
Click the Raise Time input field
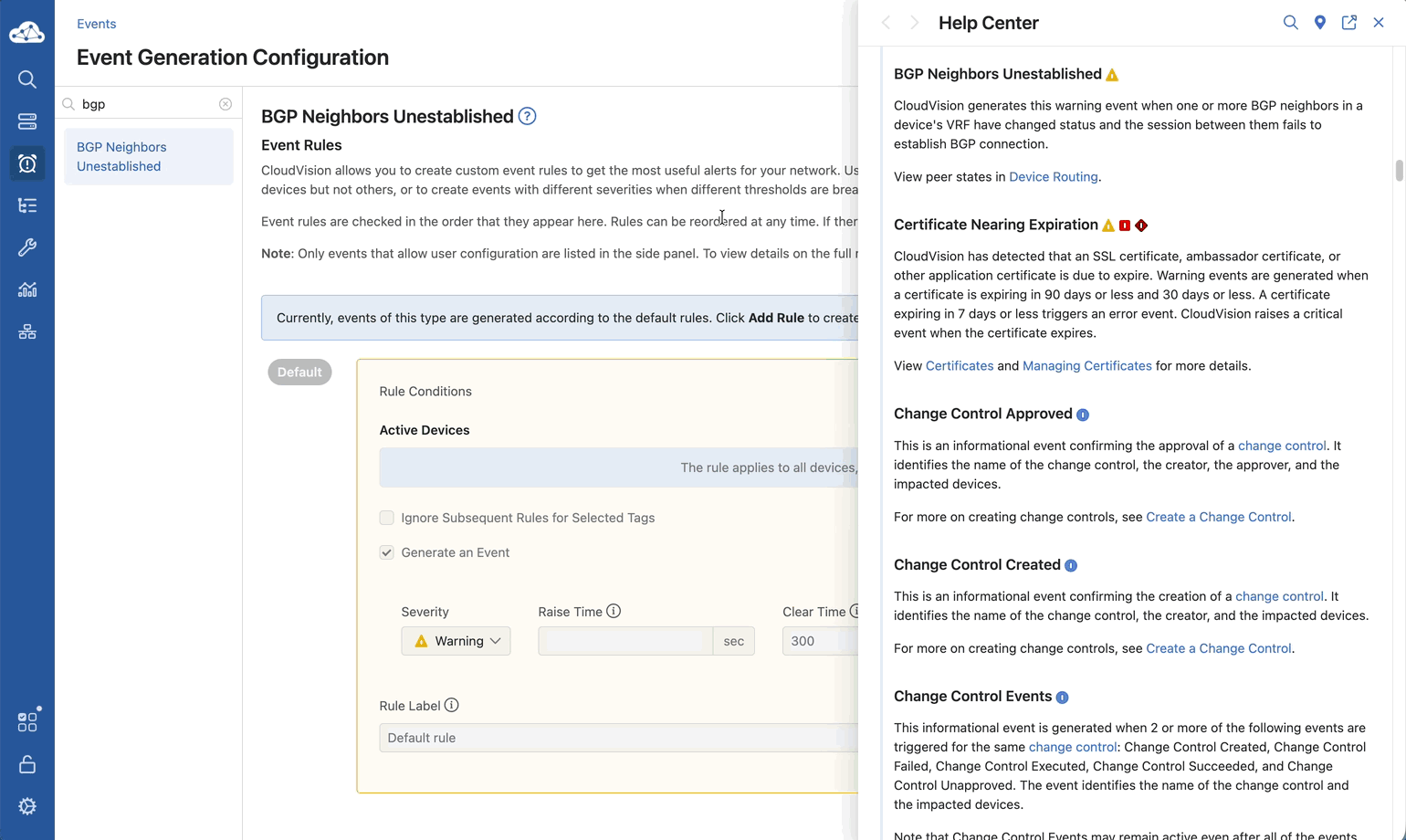click(625, 641)
